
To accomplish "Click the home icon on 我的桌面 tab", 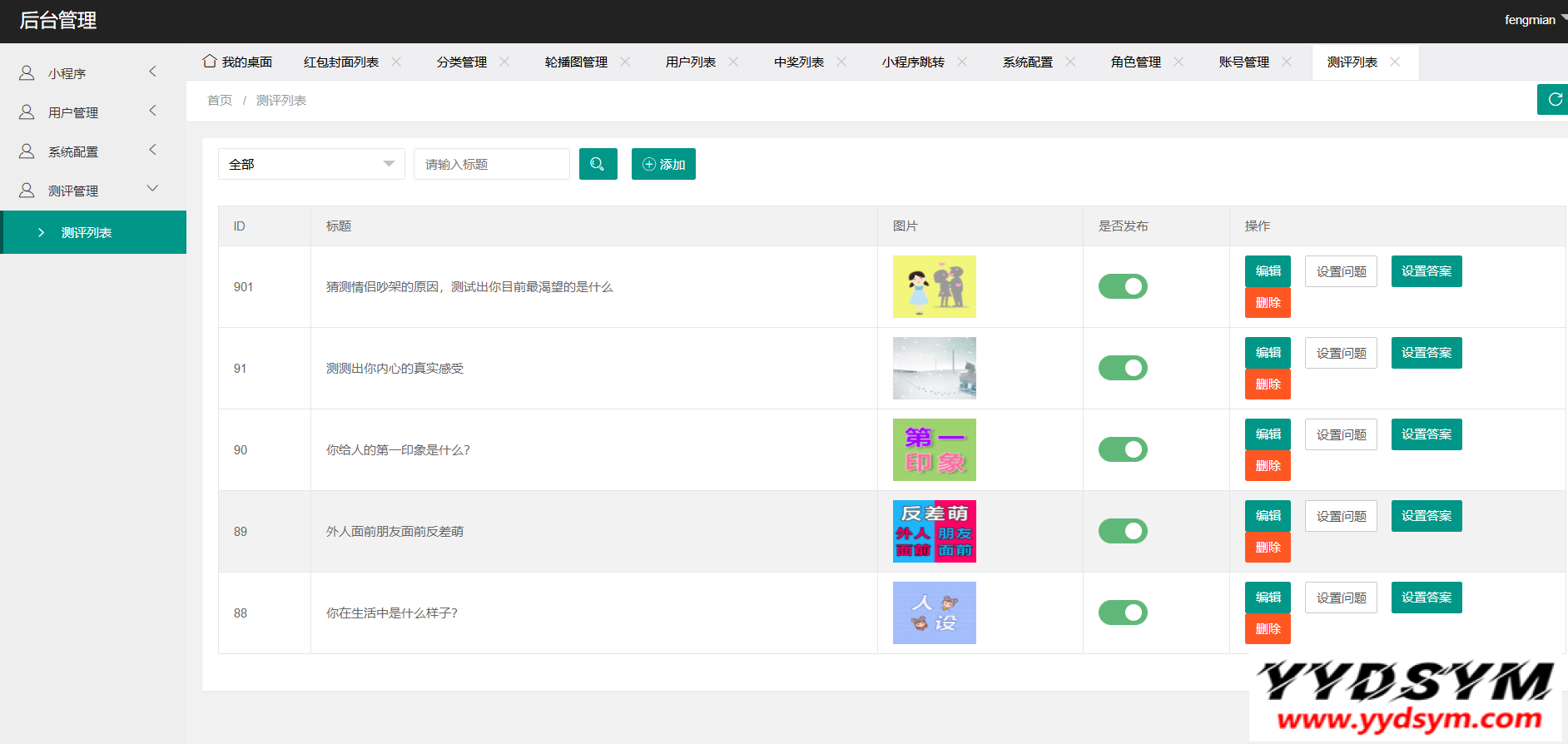I will [210, 62].
